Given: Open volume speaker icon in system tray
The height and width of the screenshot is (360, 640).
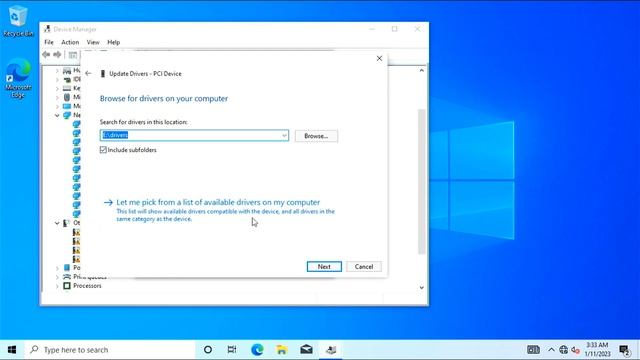Looking at the screenshot, I should click(x=576, y=350).
